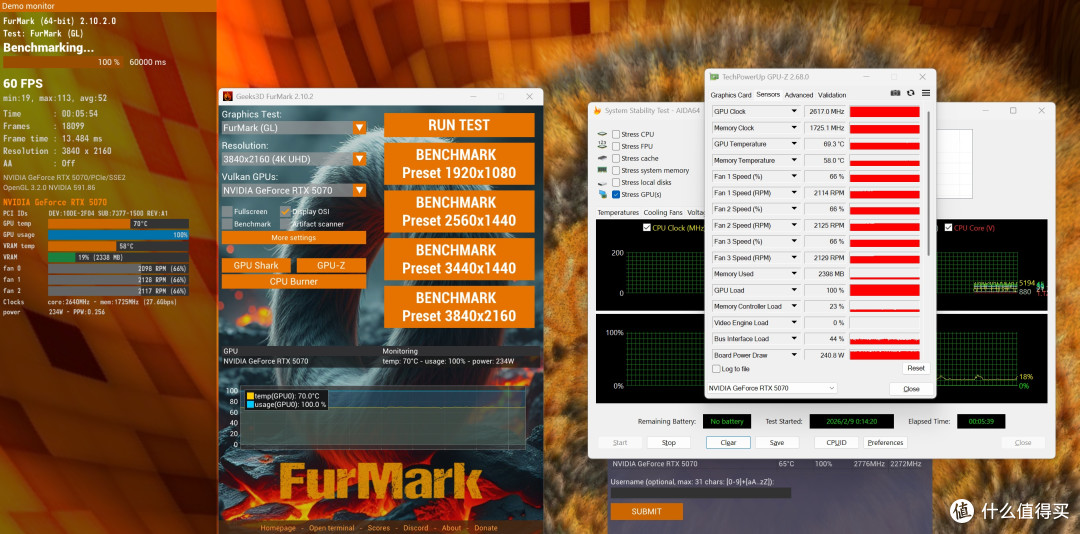Image resolution: width=1080 pixels, height=534 pixels.
Task: Open the Cooling Fans tab in AIDA64
Action: 663,213
